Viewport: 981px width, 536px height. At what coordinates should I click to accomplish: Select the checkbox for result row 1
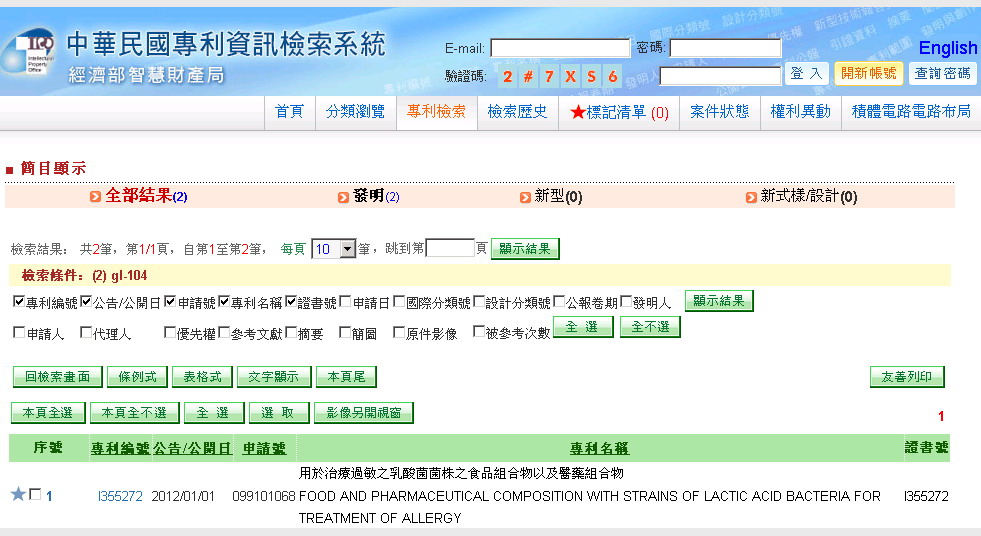pyautogui.click(x=36, y=495)
